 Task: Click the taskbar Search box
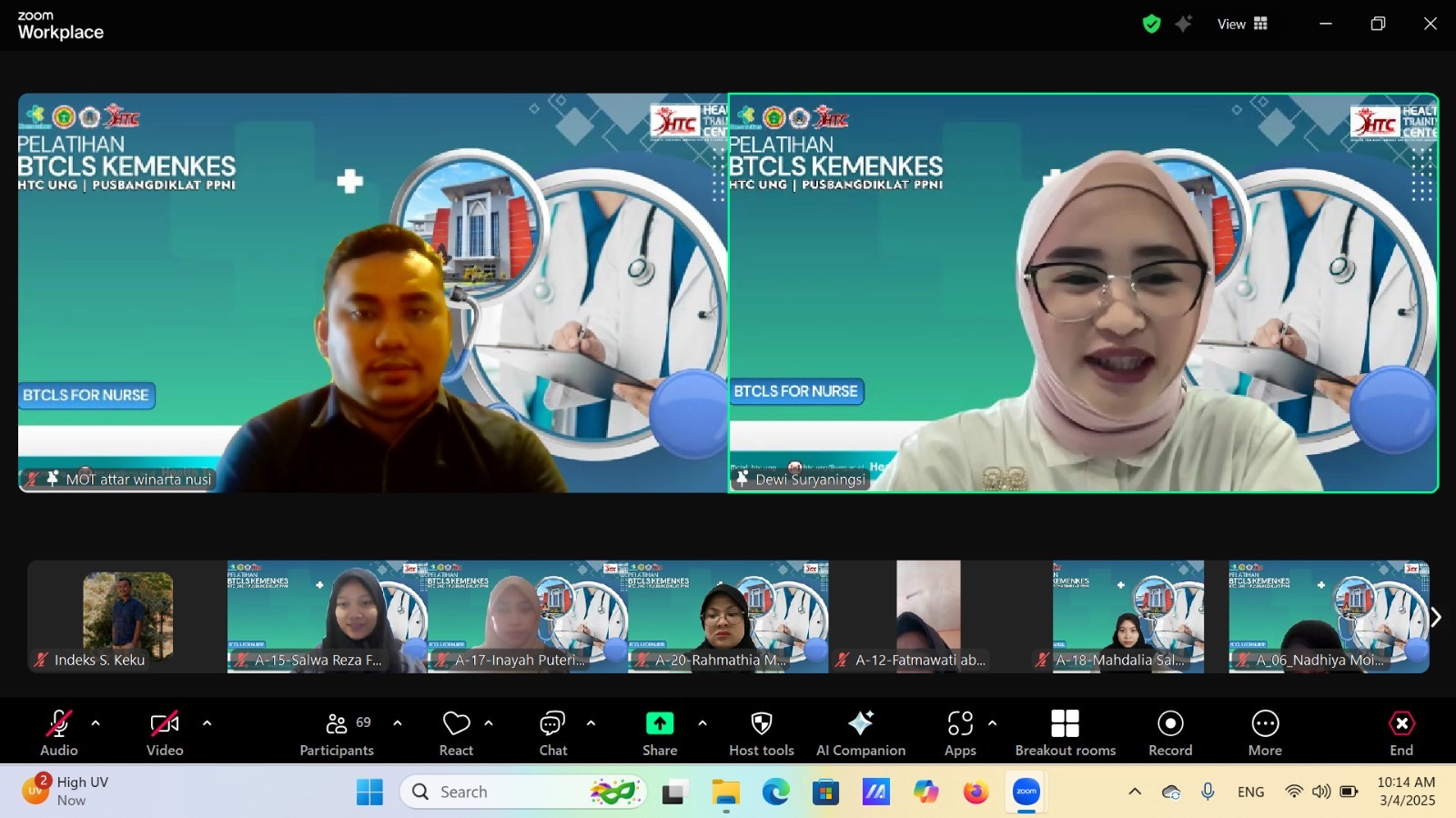523,793
